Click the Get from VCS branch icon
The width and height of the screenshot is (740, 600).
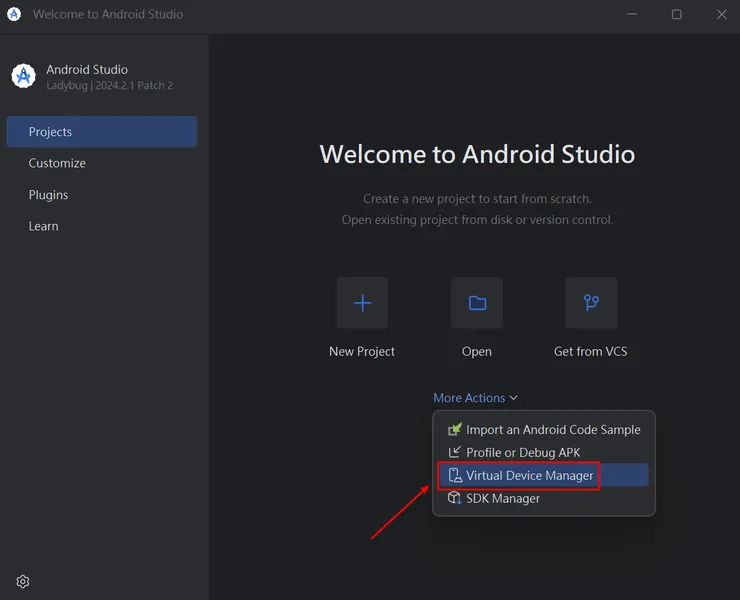[x=591, y=303]
